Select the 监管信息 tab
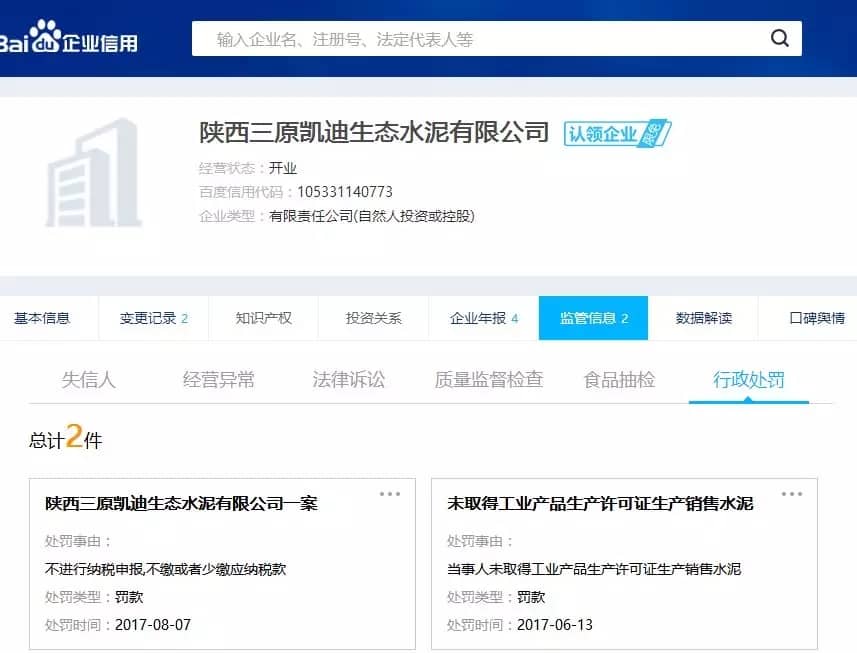The height and width of the screenshot is (653, 857). [x=593, y=318]
